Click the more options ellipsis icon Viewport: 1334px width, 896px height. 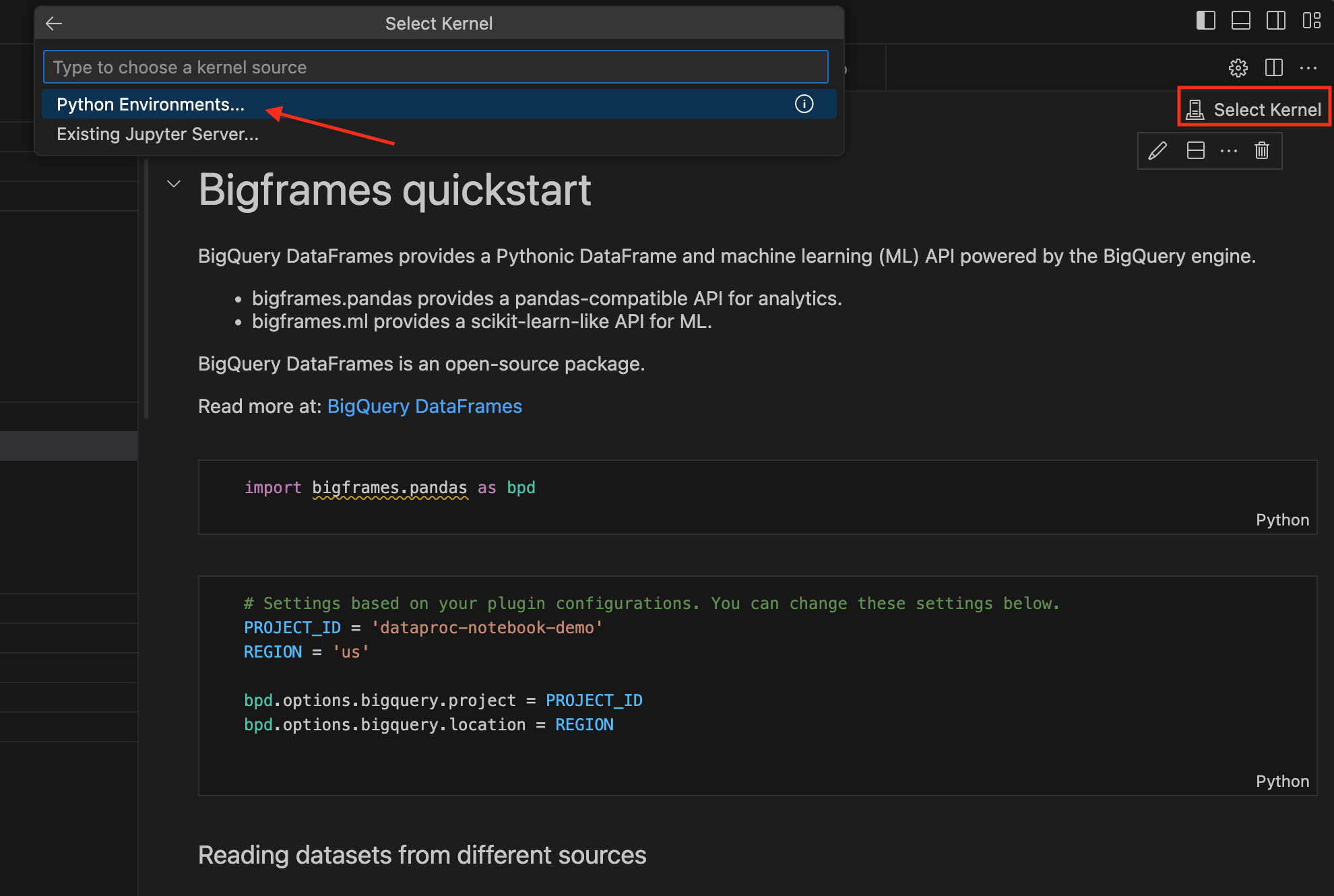pyautogui.click(x=1228, y=150)
